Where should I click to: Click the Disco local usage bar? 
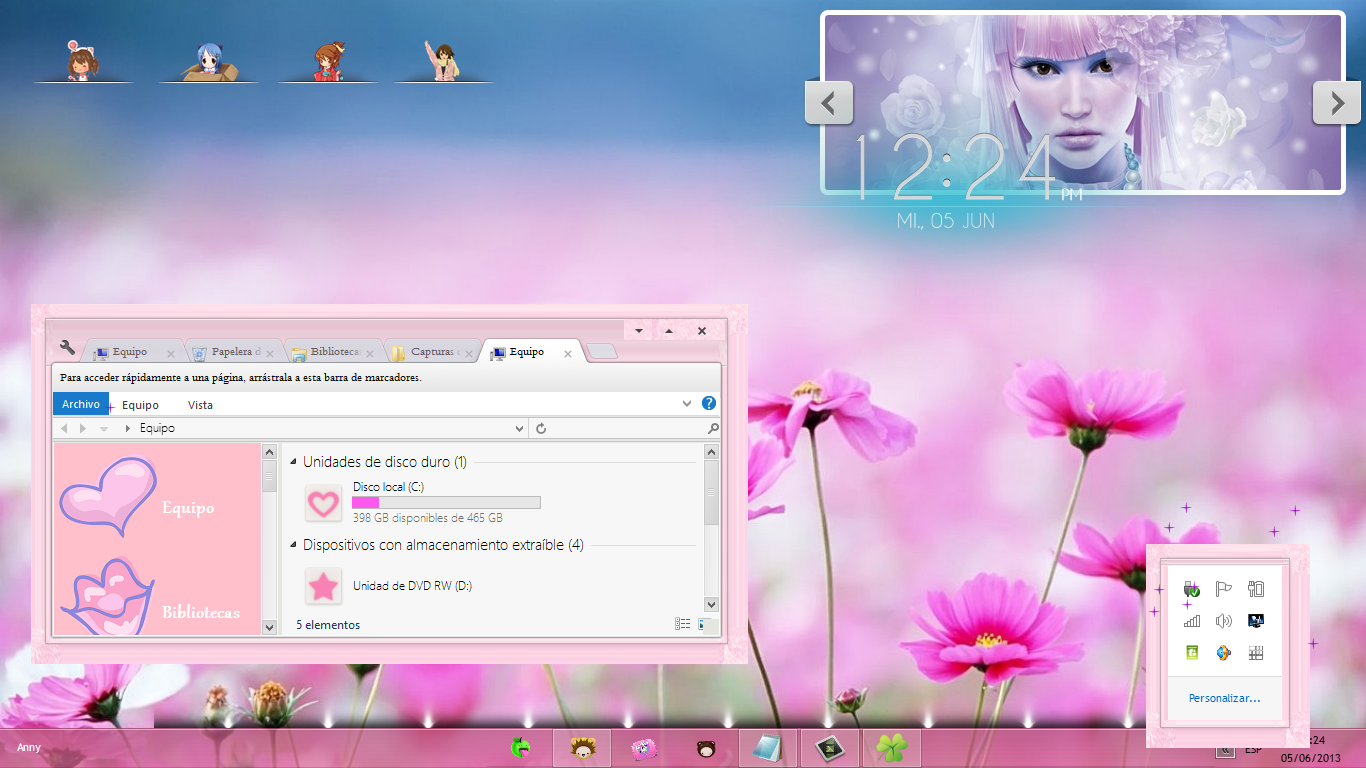pos(446,501)
